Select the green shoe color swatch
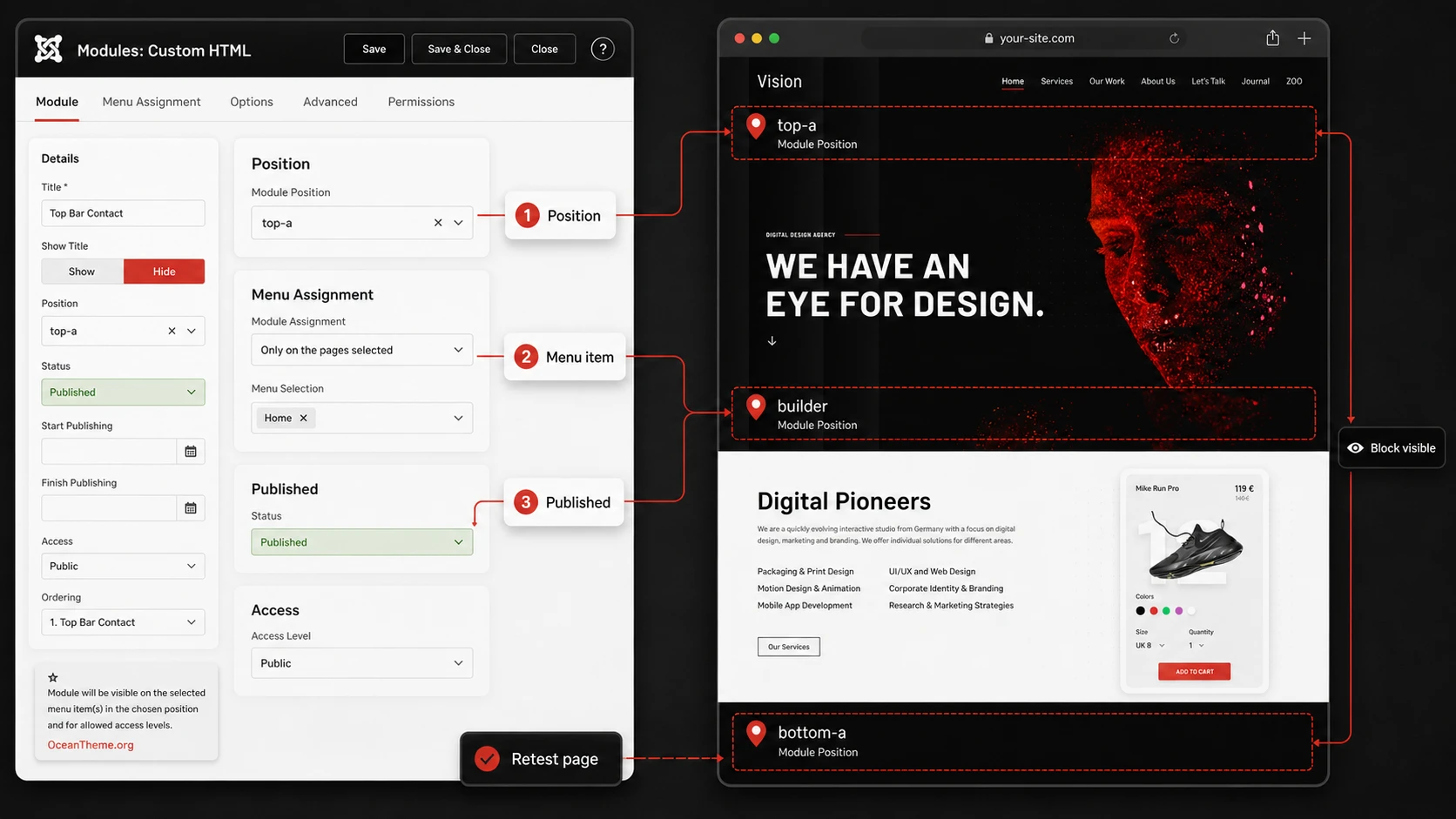 1166,611
